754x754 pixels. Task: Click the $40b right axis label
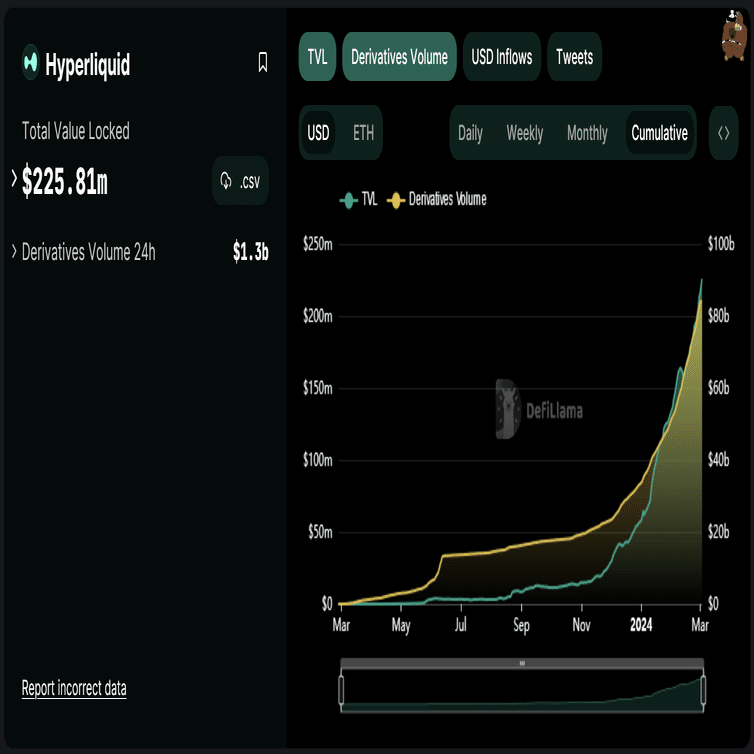[718, 460]
